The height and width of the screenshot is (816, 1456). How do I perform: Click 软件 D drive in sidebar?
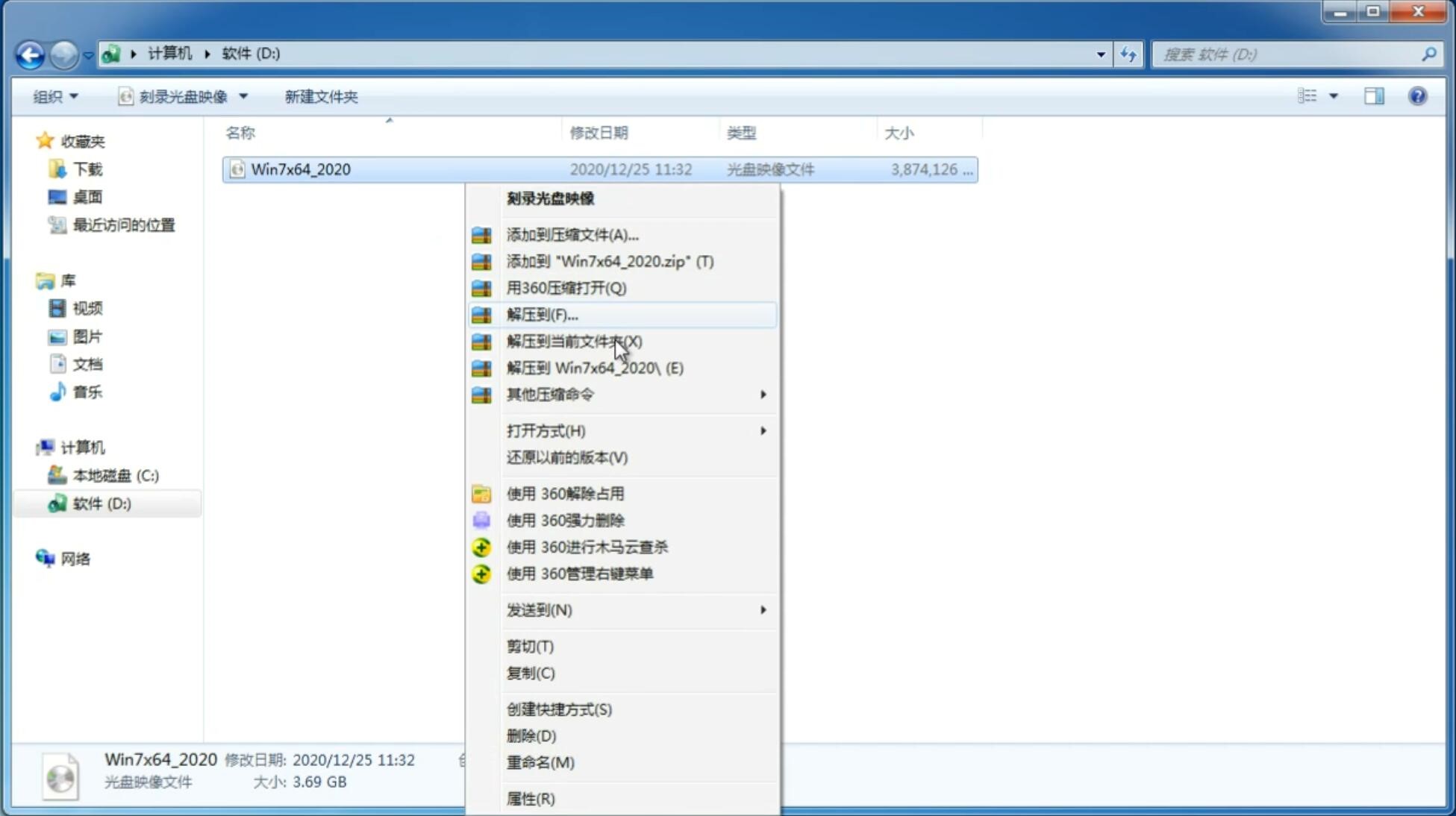[101, 503]
